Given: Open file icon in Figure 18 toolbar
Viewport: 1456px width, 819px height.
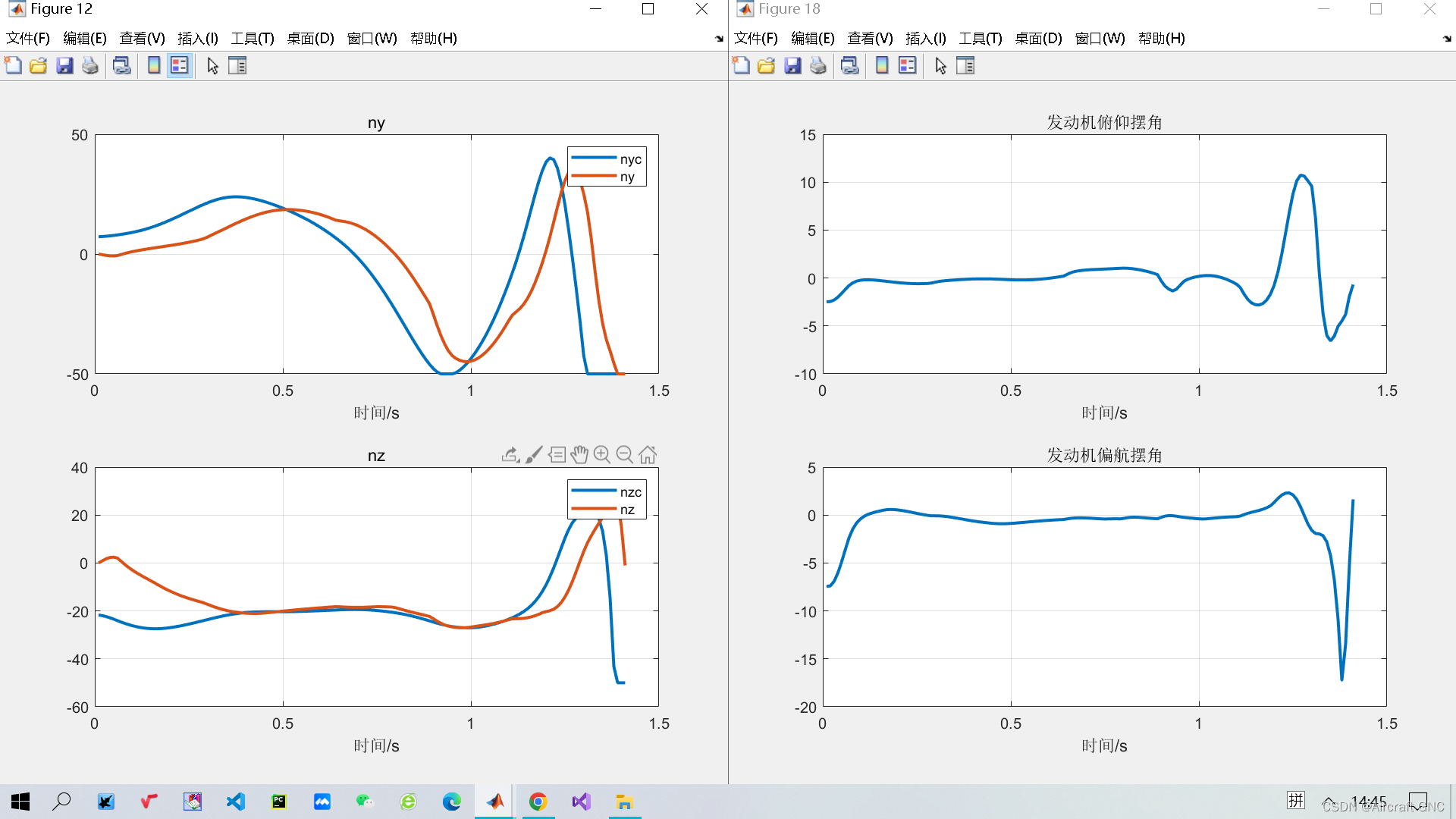Looking at the screenshot, I should [767, 66].
